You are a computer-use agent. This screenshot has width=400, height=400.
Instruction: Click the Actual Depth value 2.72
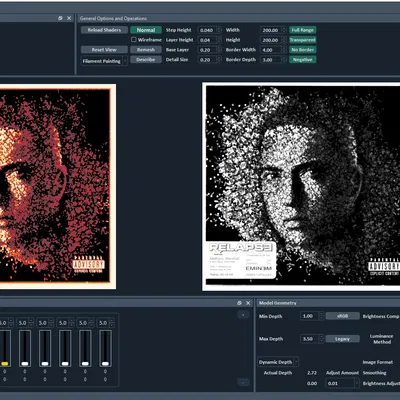tap(312, 373)
